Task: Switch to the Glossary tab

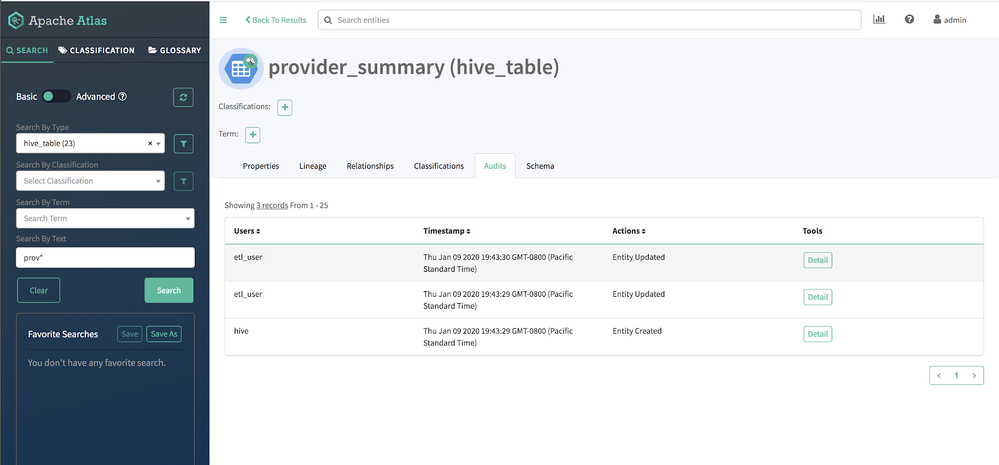Action: click(175, 50)
